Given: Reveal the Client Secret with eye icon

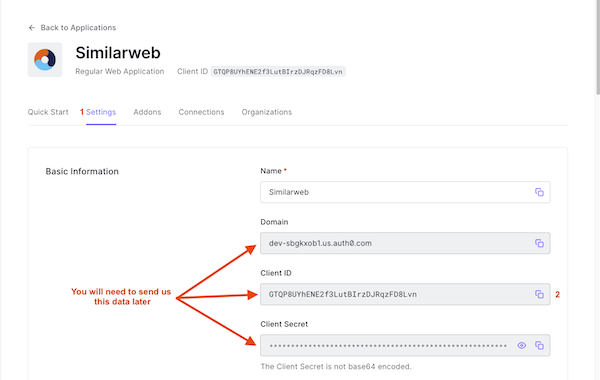Looking at the screenshot, I should click(522, 346).
